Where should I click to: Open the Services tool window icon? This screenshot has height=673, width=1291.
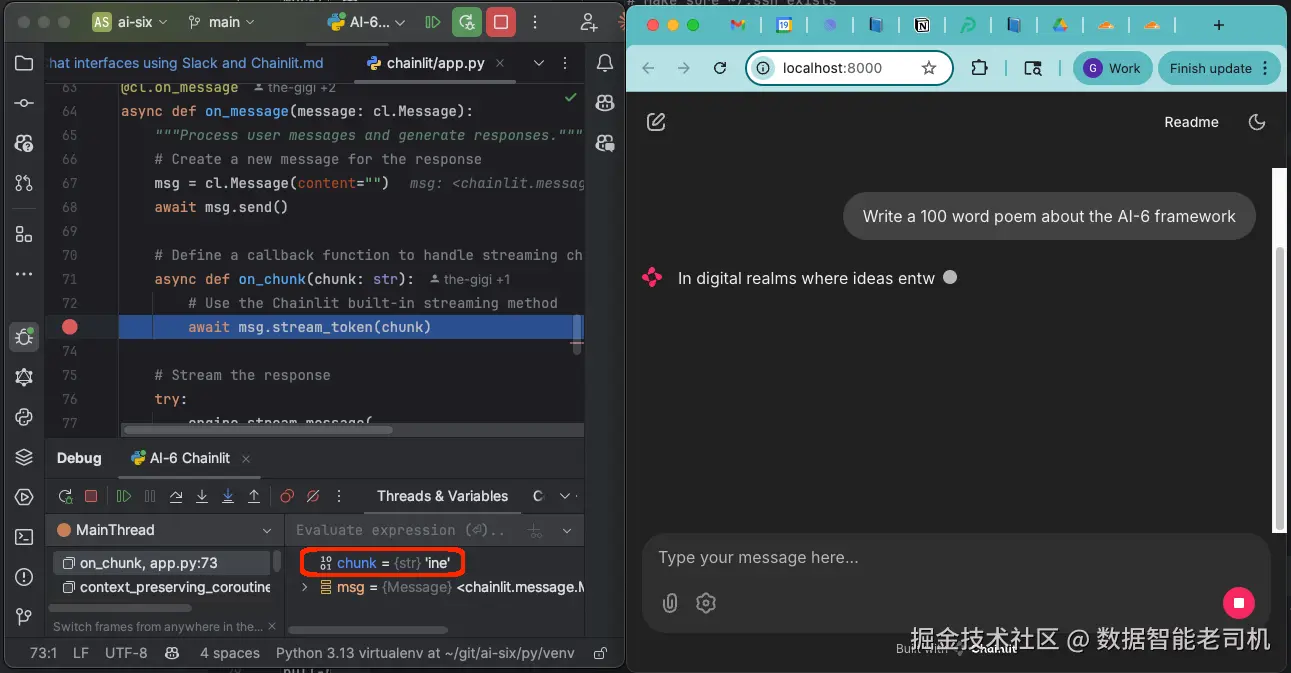pyautogui.click(x=24, y=497)
